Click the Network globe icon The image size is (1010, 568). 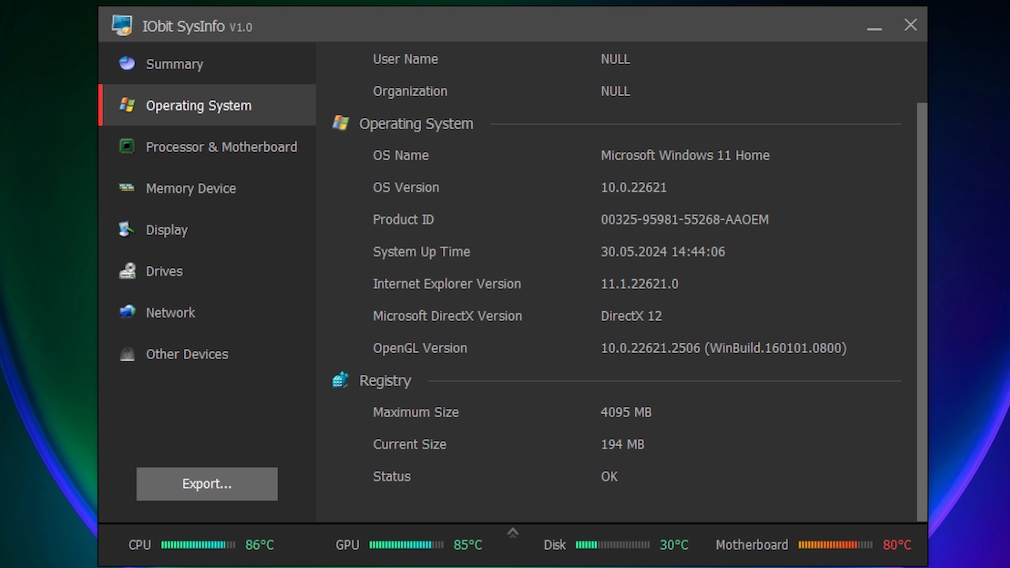[x=127, y=312]
